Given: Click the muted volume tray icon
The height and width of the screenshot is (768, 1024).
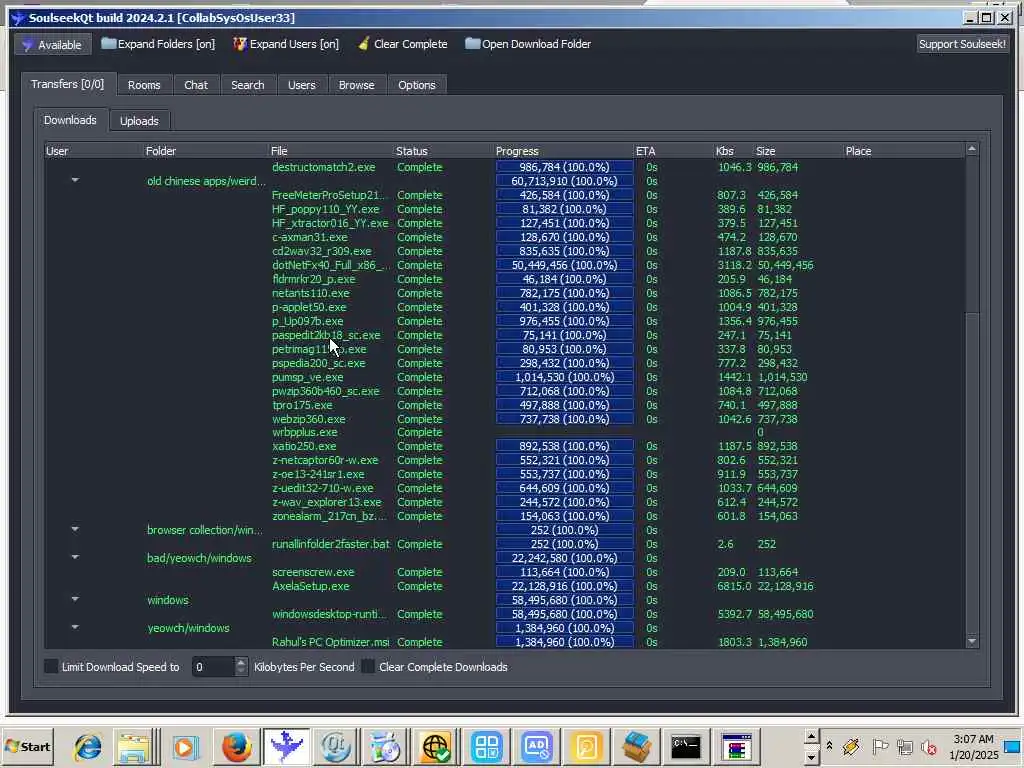Looking at the screenshot, I should 928,746.
